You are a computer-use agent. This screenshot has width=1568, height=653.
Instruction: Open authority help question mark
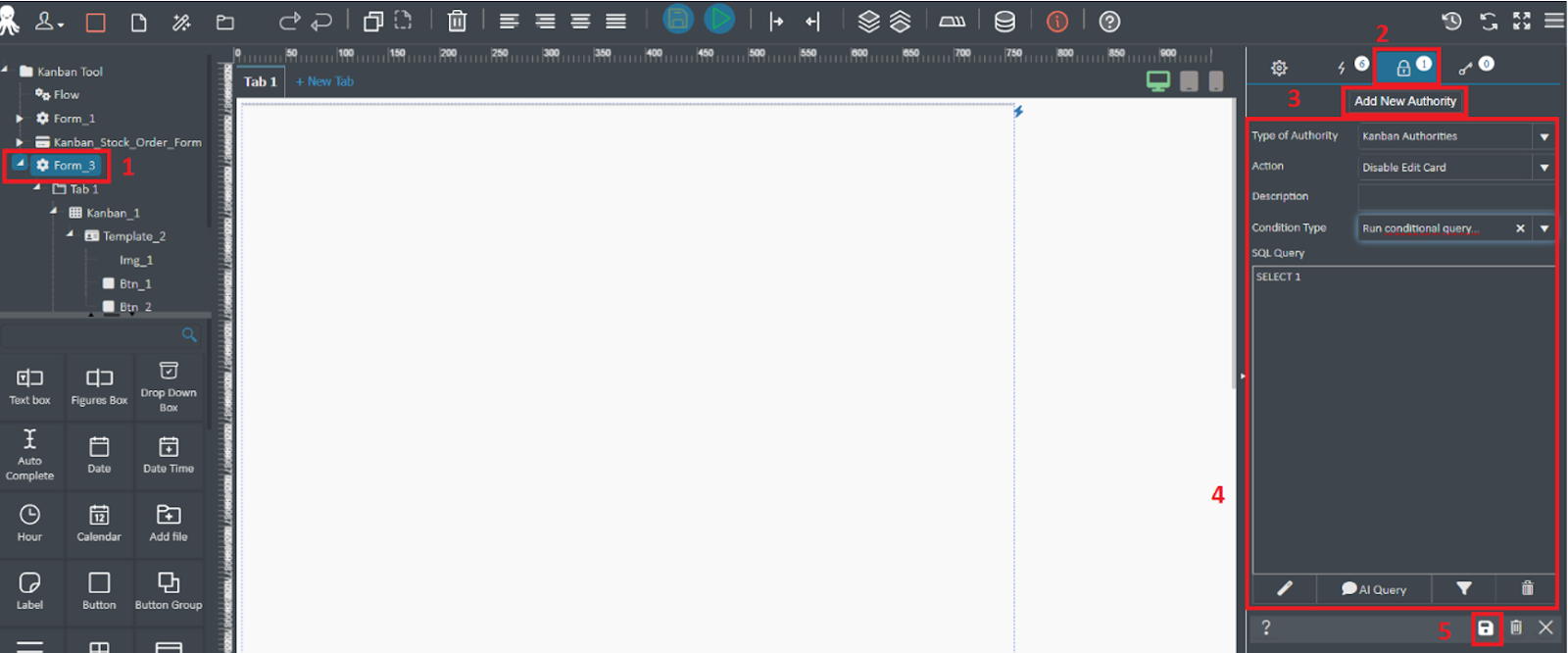click(1265, 628)
